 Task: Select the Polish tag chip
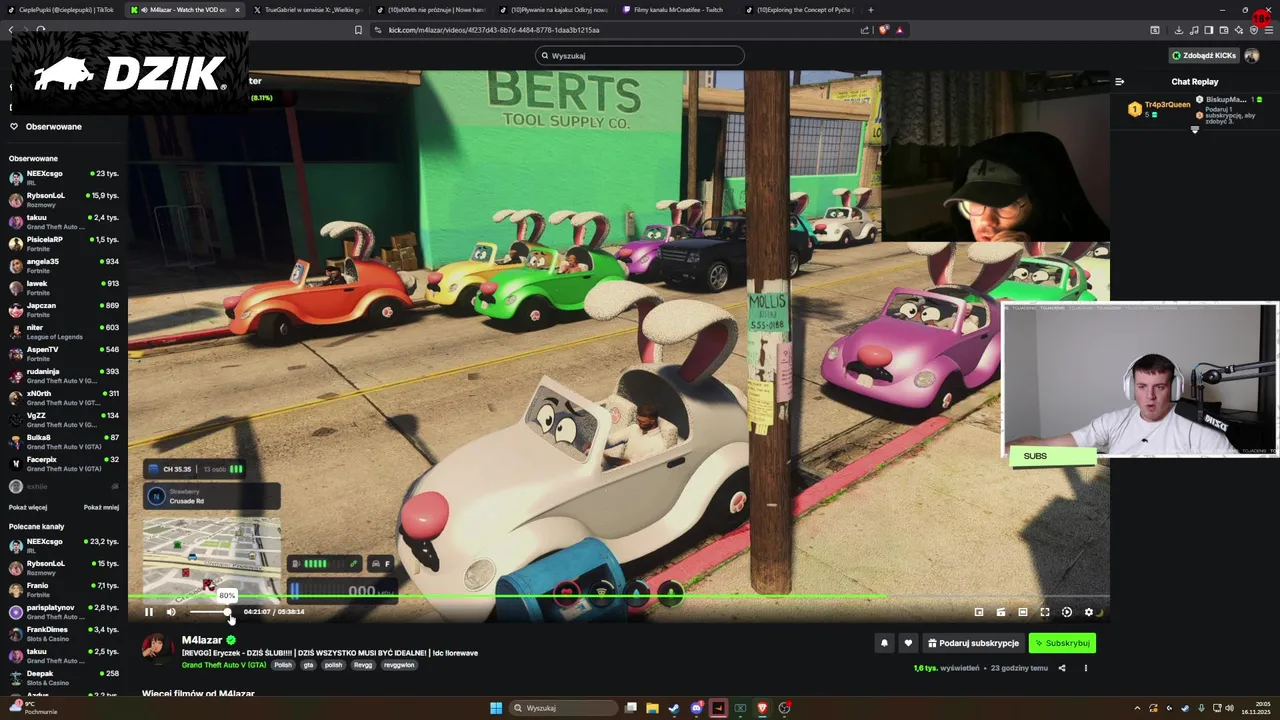[283, 665]
